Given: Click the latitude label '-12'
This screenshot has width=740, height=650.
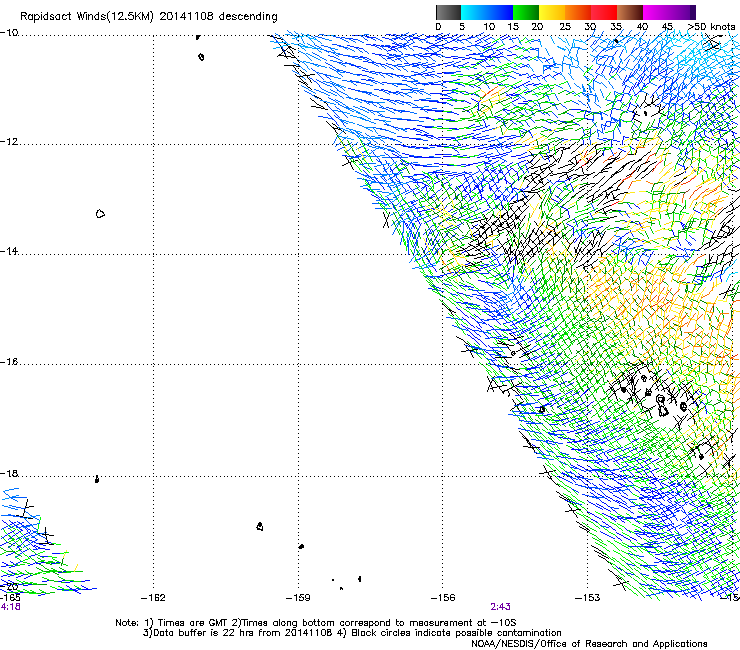Looking at the screenshot, I should 9,142.
